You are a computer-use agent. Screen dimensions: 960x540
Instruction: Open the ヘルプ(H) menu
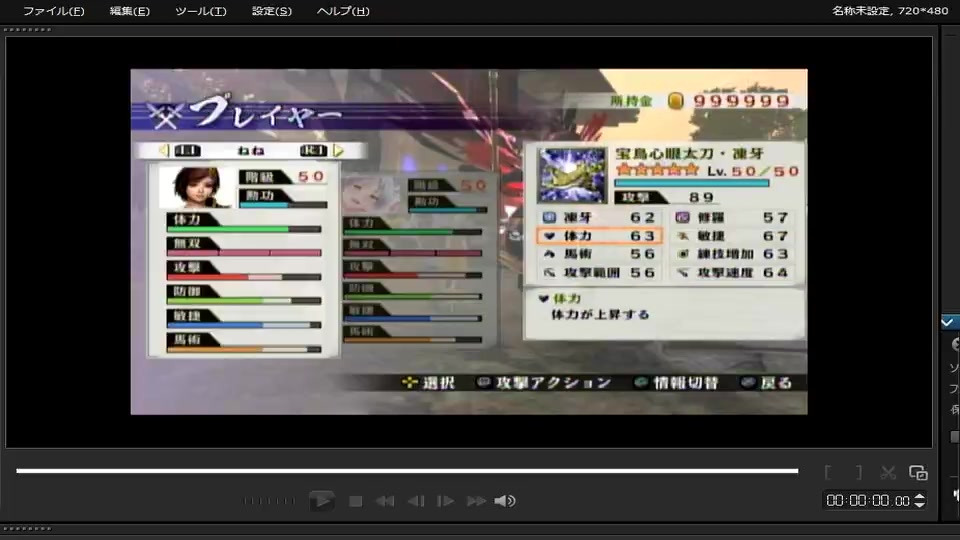343,11
